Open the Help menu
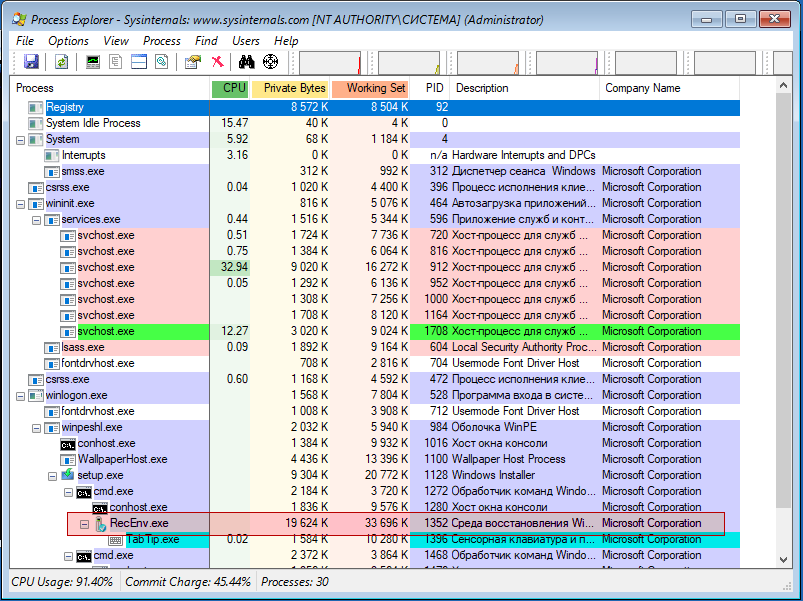This screenshot has width=803, height=601. (286, 41)
